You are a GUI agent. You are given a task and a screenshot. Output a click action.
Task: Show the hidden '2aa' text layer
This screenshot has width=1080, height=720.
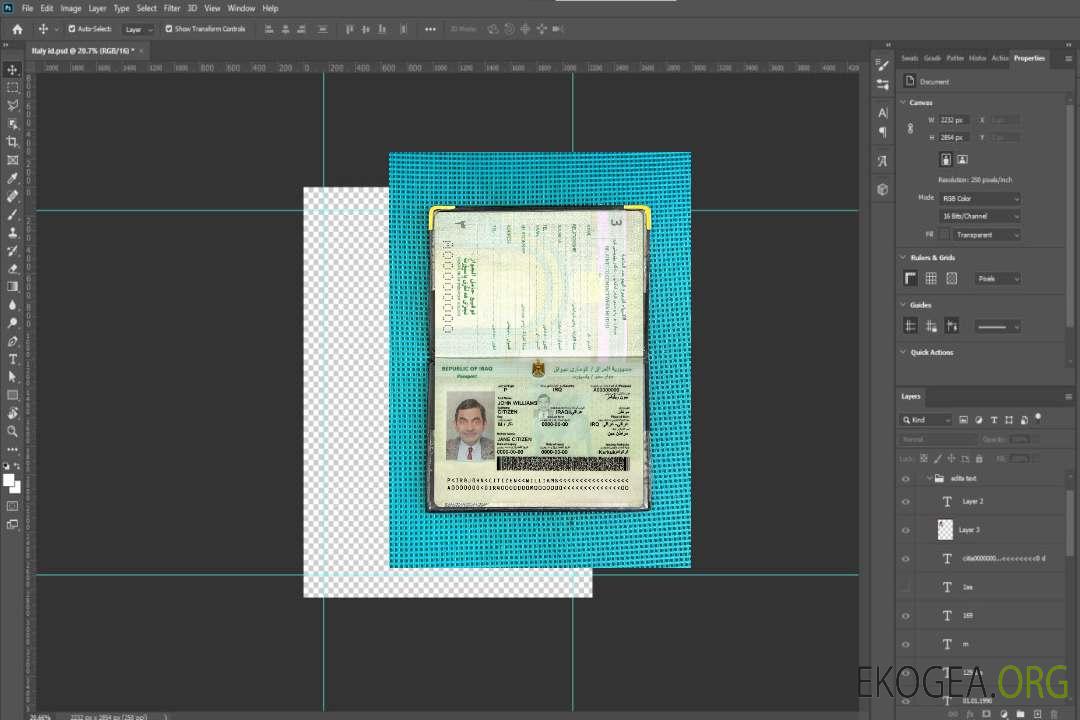[906, 588]
